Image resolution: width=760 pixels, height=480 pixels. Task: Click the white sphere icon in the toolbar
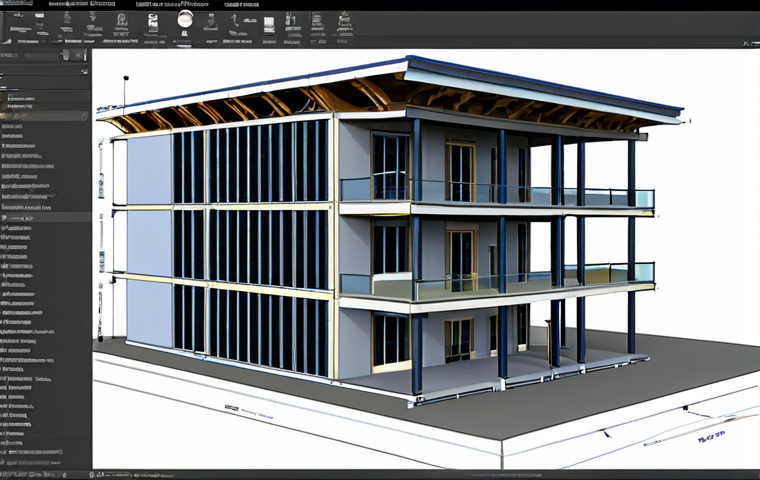(185, 19)
